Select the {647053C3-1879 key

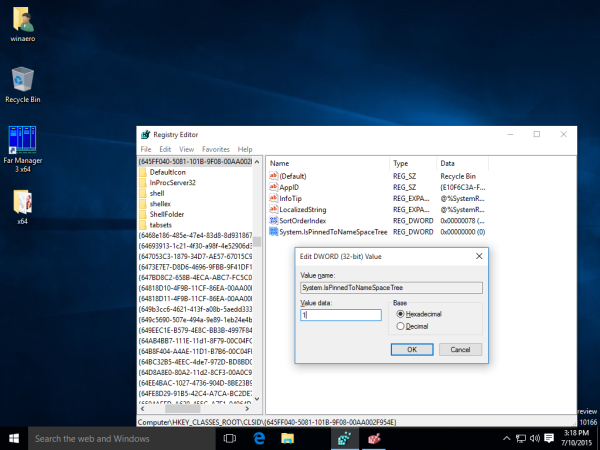[195, 256]
